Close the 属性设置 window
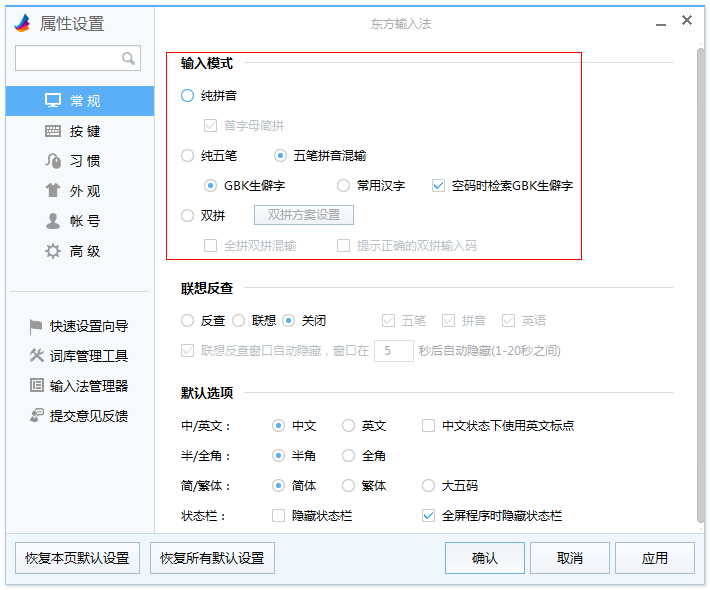Viewport: 710px width, 590px height. (687, 20)
